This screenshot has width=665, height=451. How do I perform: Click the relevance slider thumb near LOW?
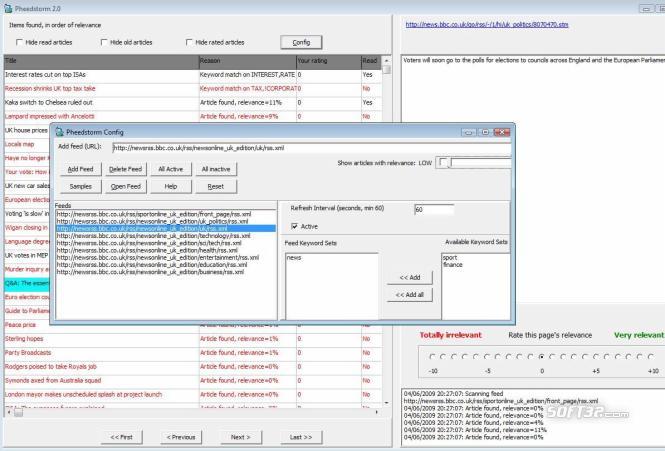click(444, 162)
